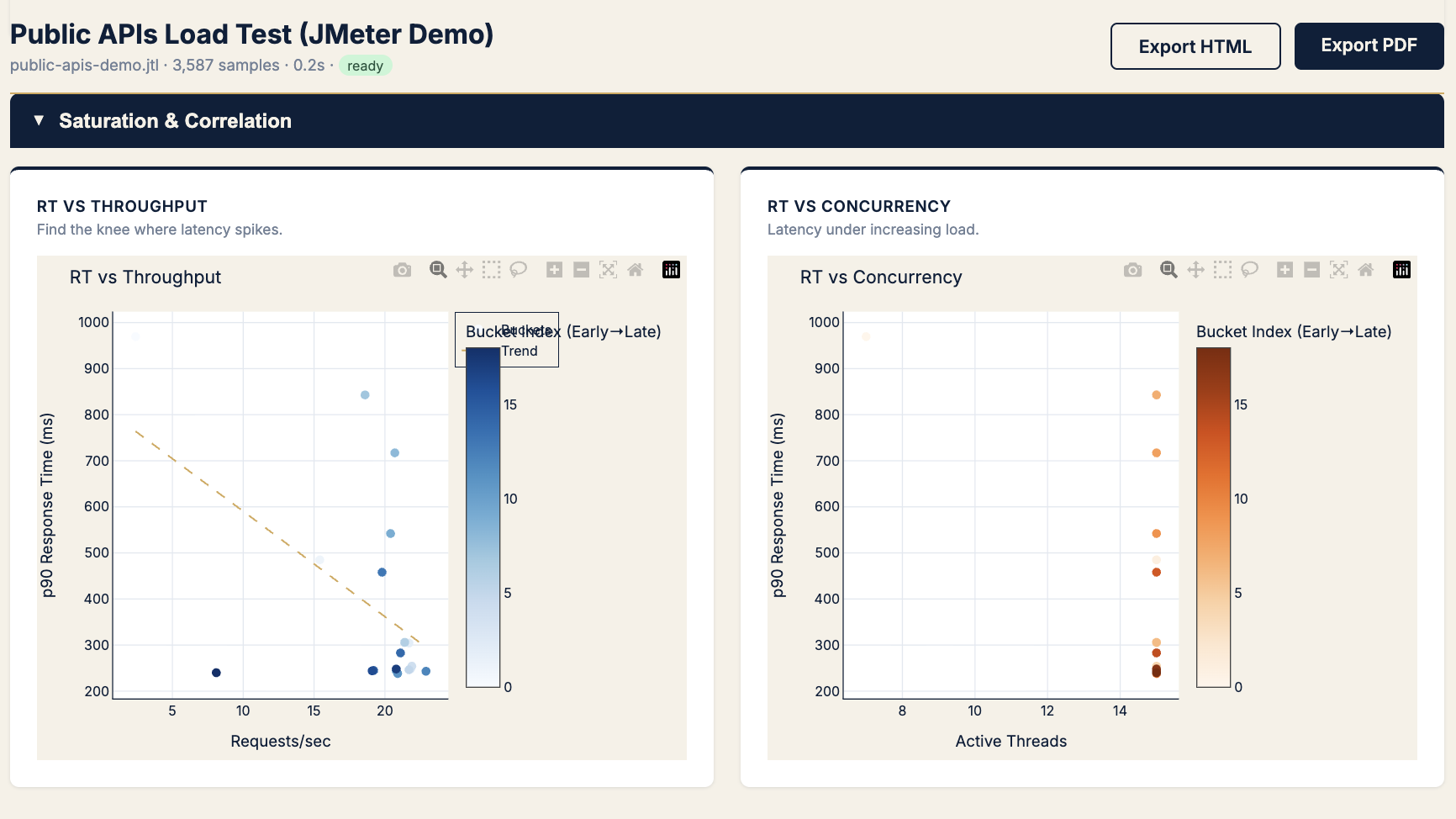Reset axes on Concurrency chart
1456x819 pixels.
coord(1366,270)
